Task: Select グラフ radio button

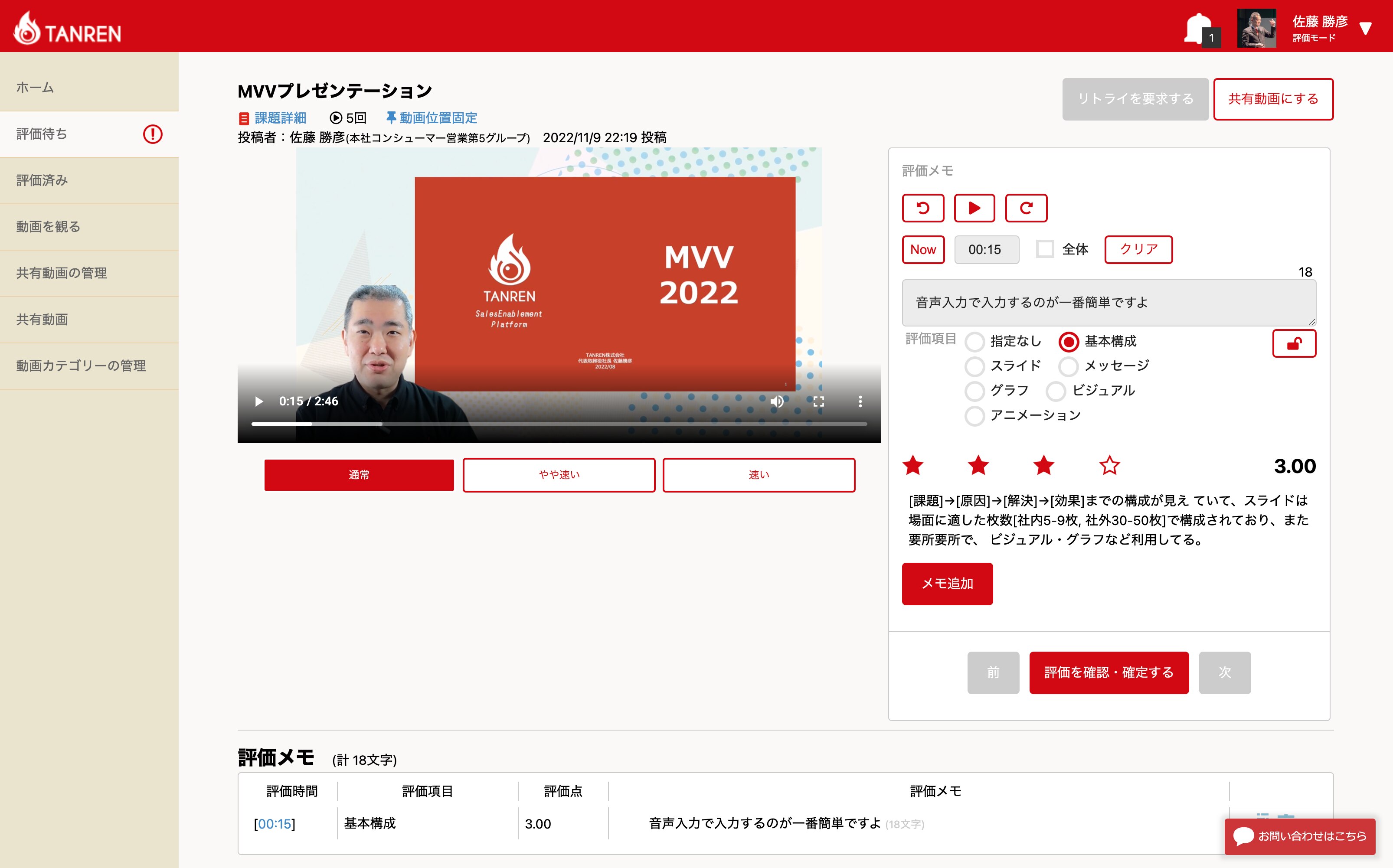Action: click(x=974, y=391)
